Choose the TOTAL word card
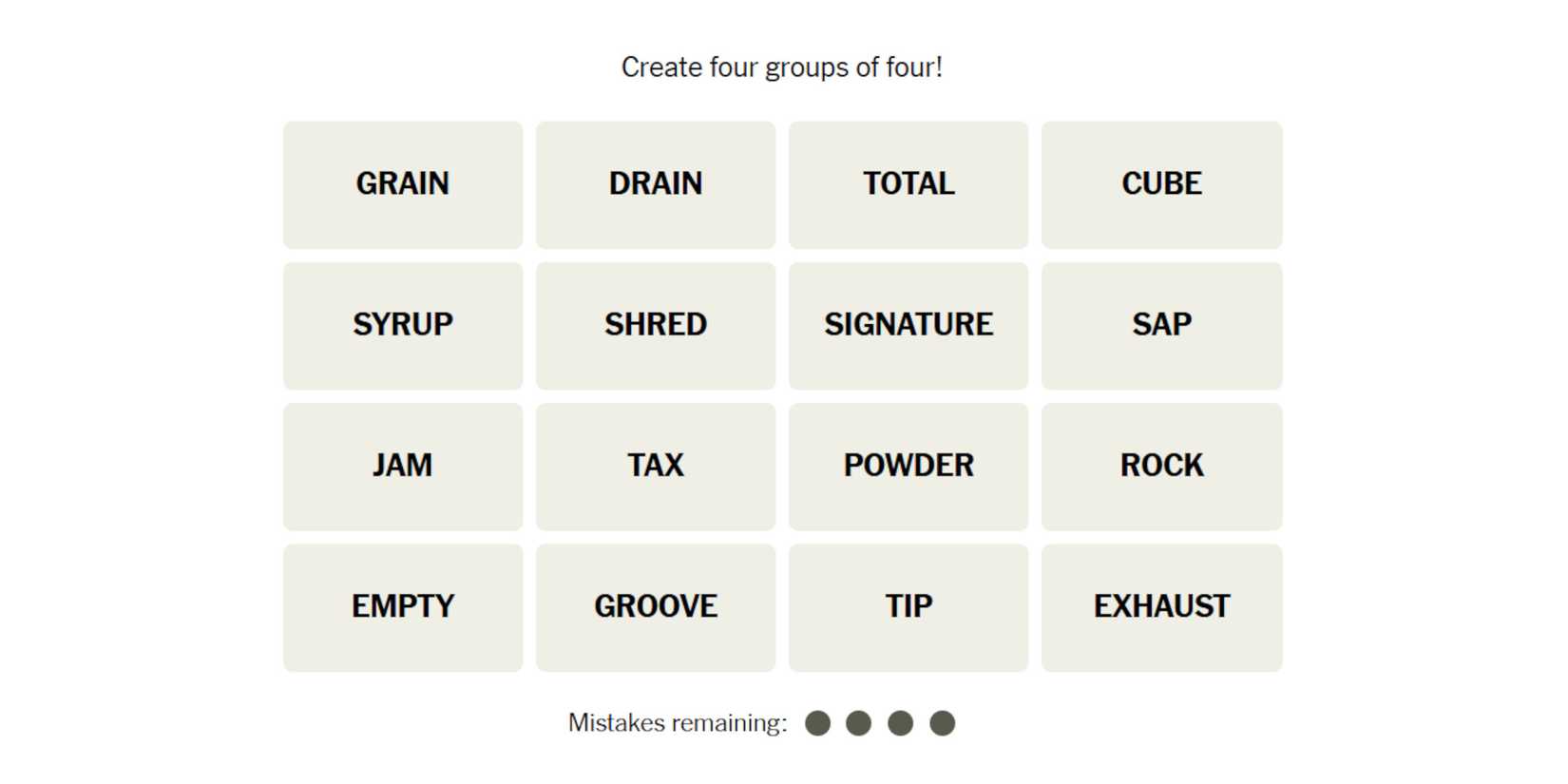This screenshot has height=784, width=1568. [x=908, y=184]
